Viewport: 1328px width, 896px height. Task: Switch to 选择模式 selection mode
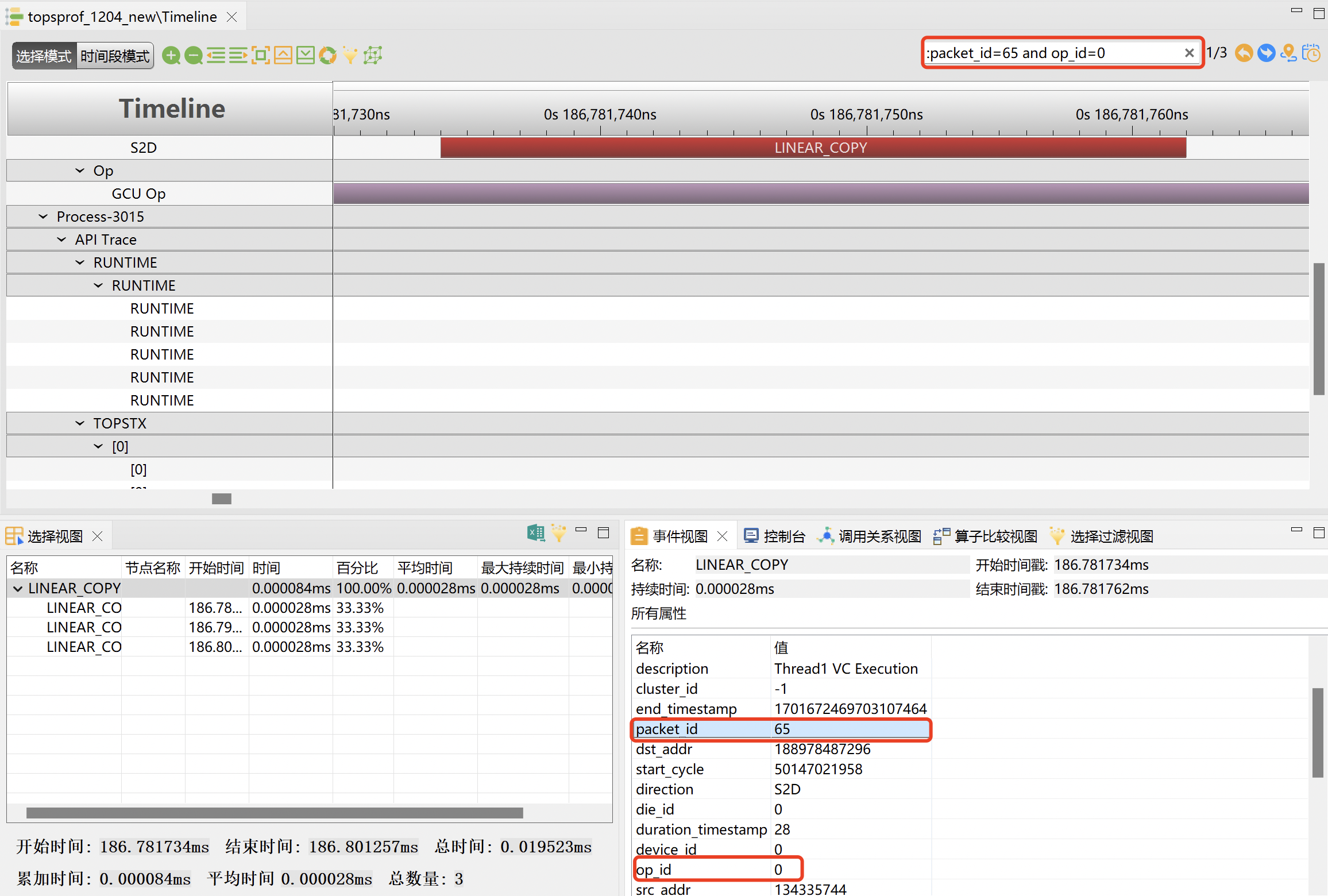coord(44,56)
